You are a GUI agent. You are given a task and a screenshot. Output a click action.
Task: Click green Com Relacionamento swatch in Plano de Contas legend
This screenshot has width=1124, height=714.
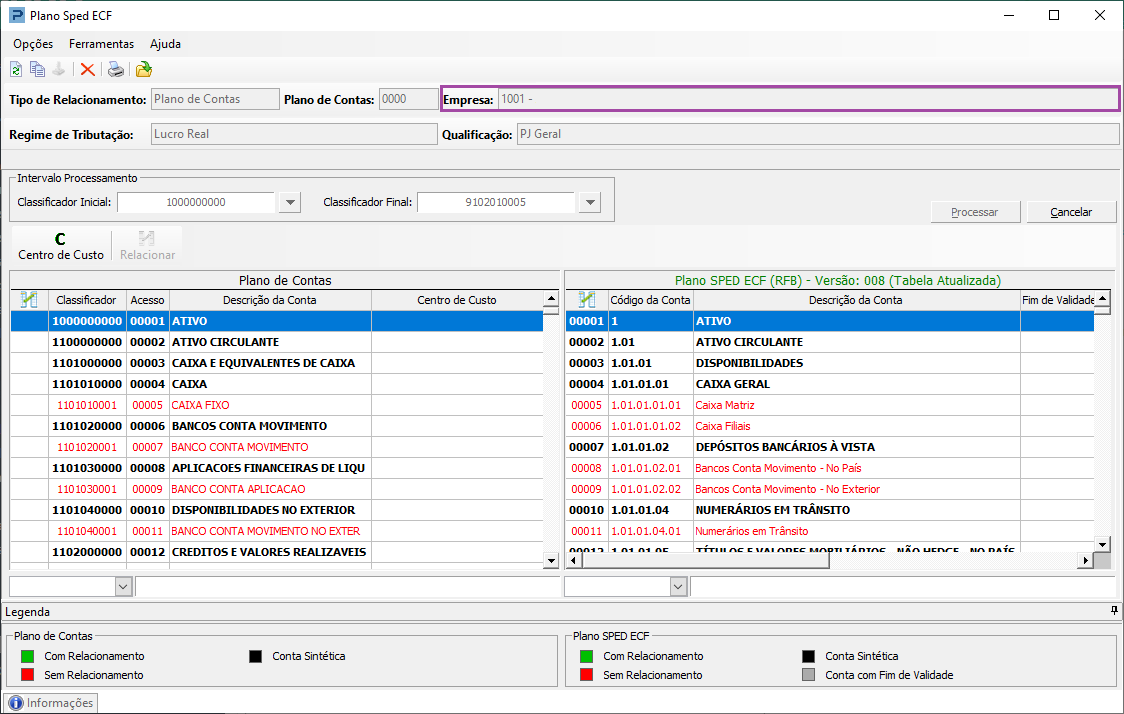28,656
